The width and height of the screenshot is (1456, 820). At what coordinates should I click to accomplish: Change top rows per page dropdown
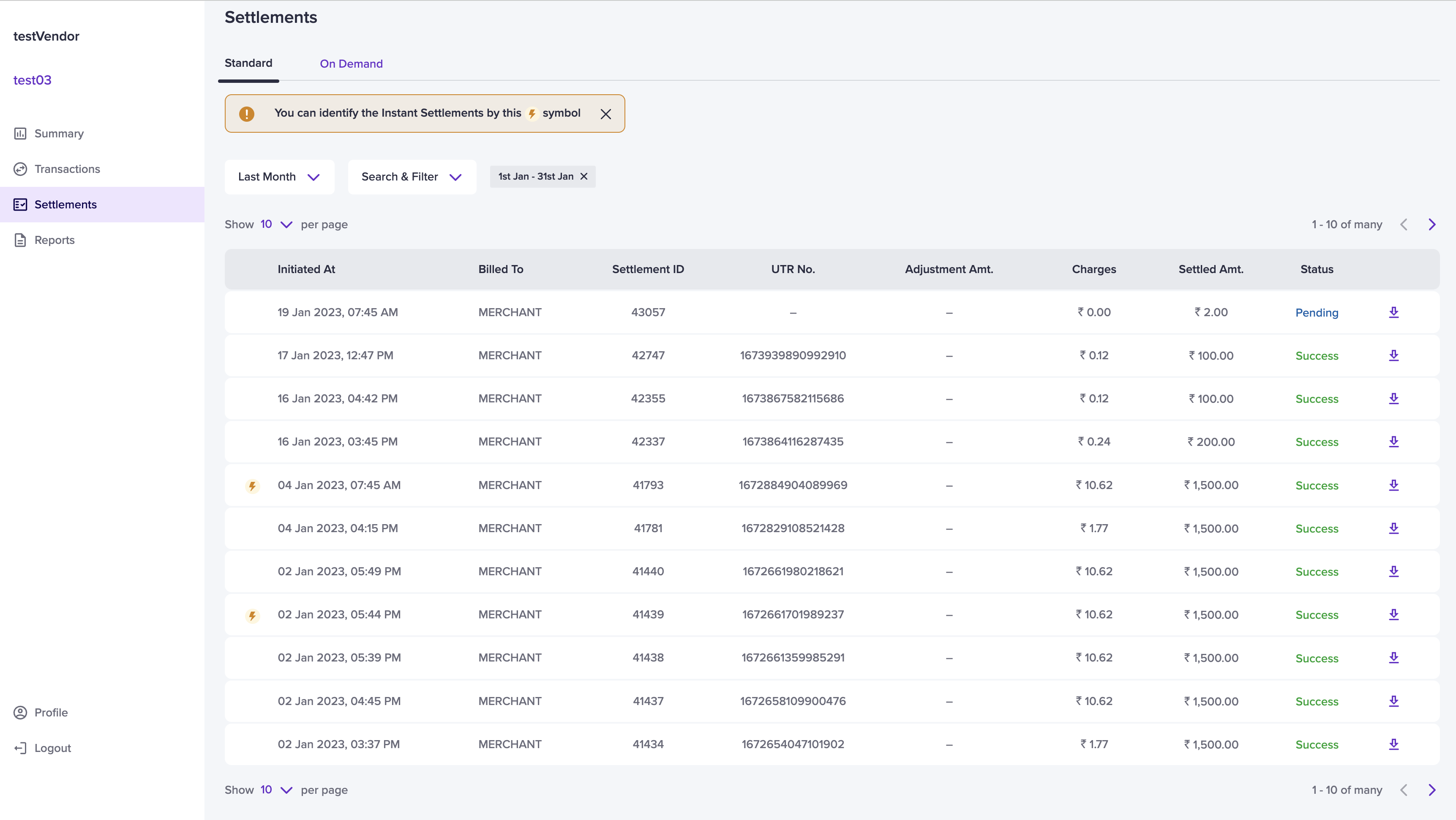276,224
